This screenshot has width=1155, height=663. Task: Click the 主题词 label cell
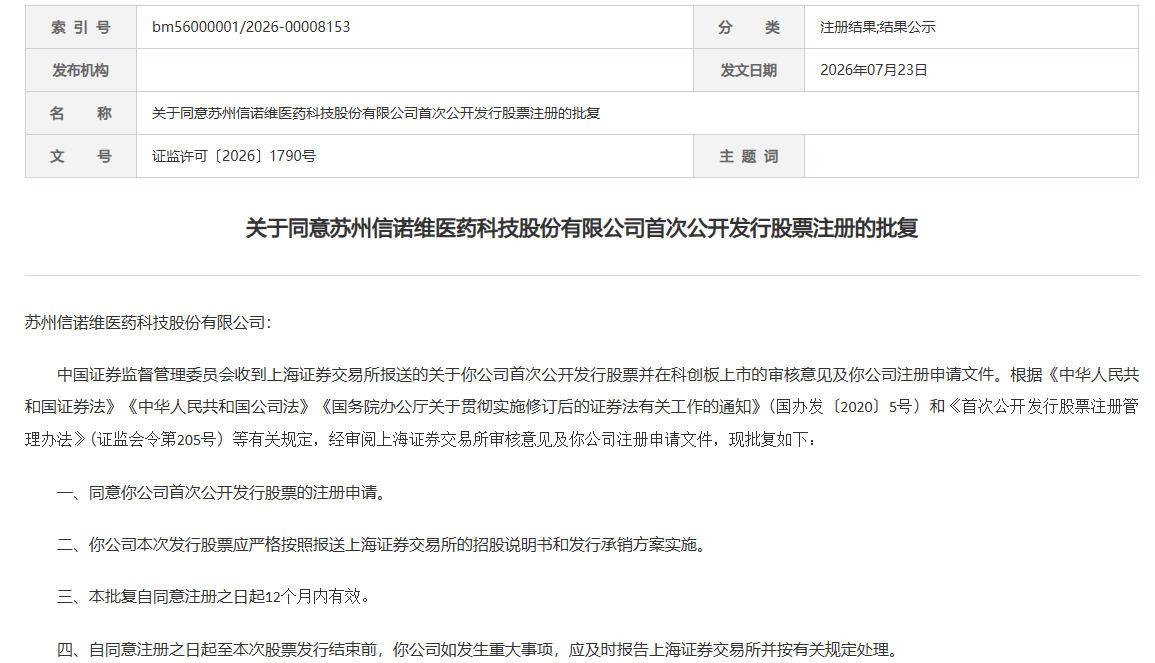pyautogui.click(x=748, y=155)
